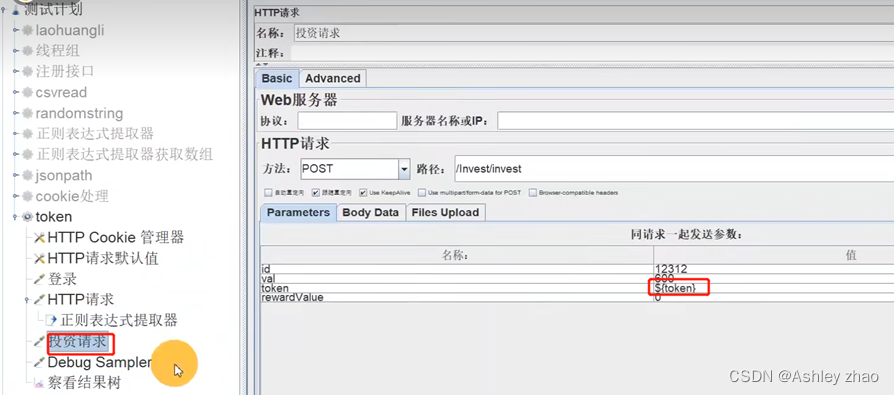
Task: Open the 方法 POST method dropdown
Action: [x=404, y=169]
